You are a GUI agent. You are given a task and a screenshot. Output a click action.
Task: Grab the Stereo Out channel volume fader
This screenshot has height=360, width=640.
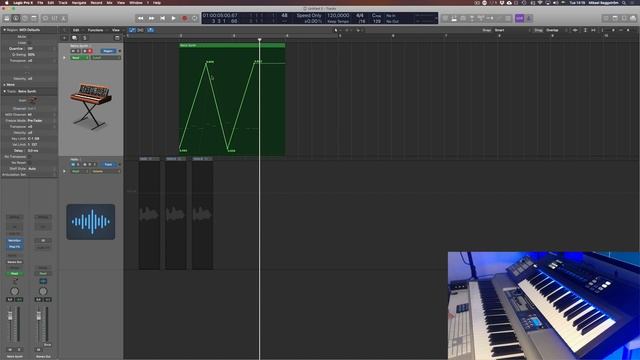coord(39,317)
